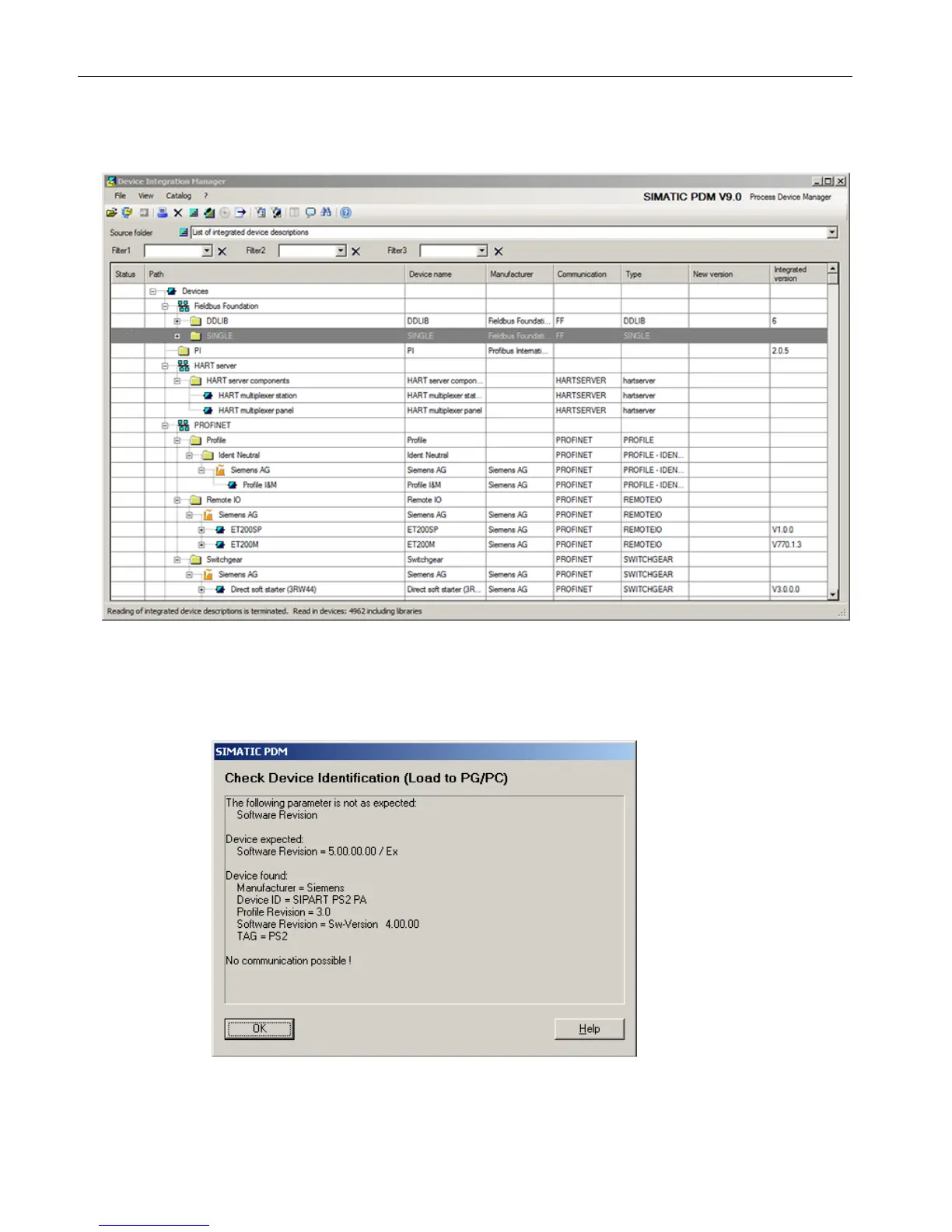Collapse the Ident Neutral folder node
This screenshot has height=1232, width=952.
tap(189, 455)
